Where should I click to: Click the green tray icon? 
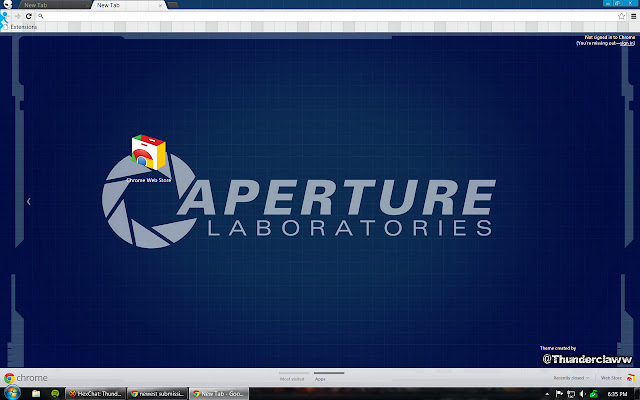click(594, 394)
